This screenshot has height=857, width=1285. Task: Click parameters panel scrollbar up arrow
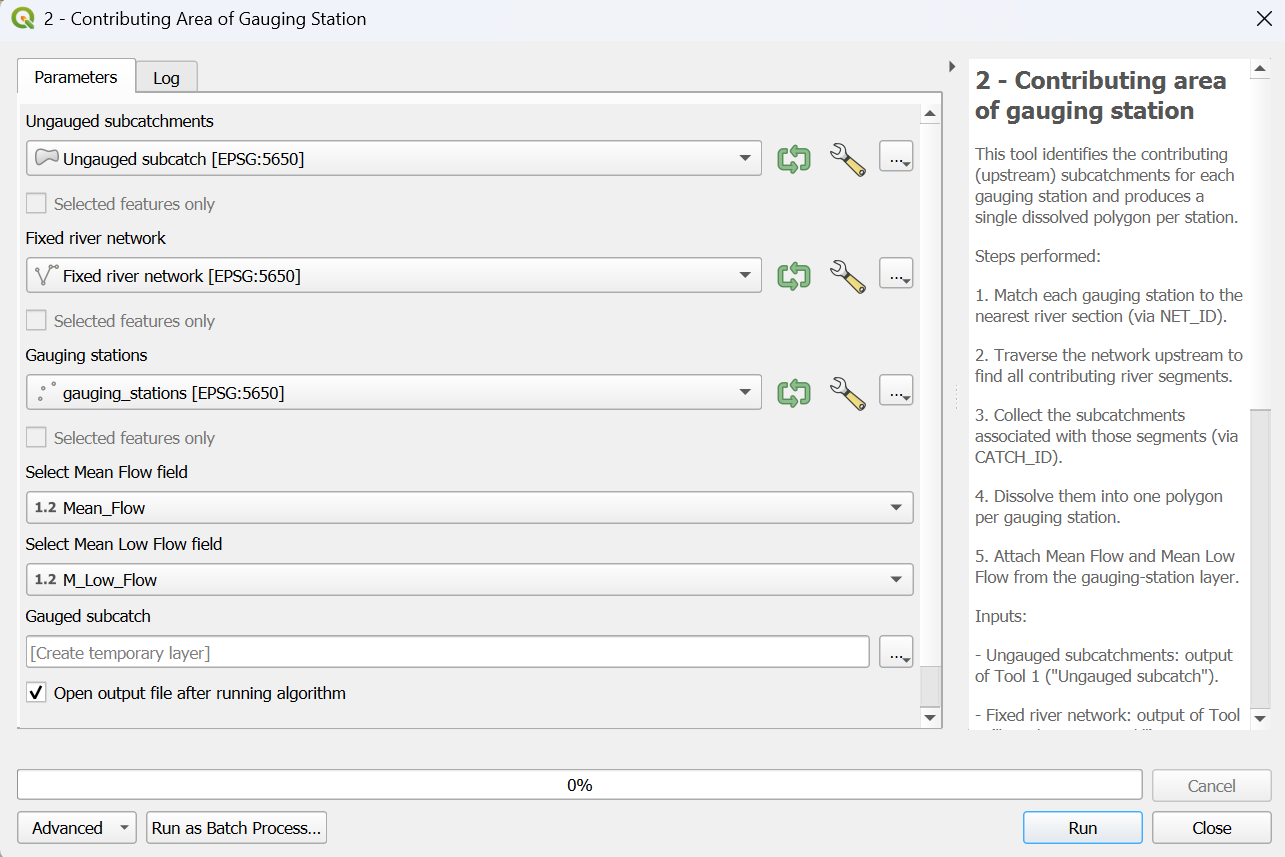coord(931,114)
